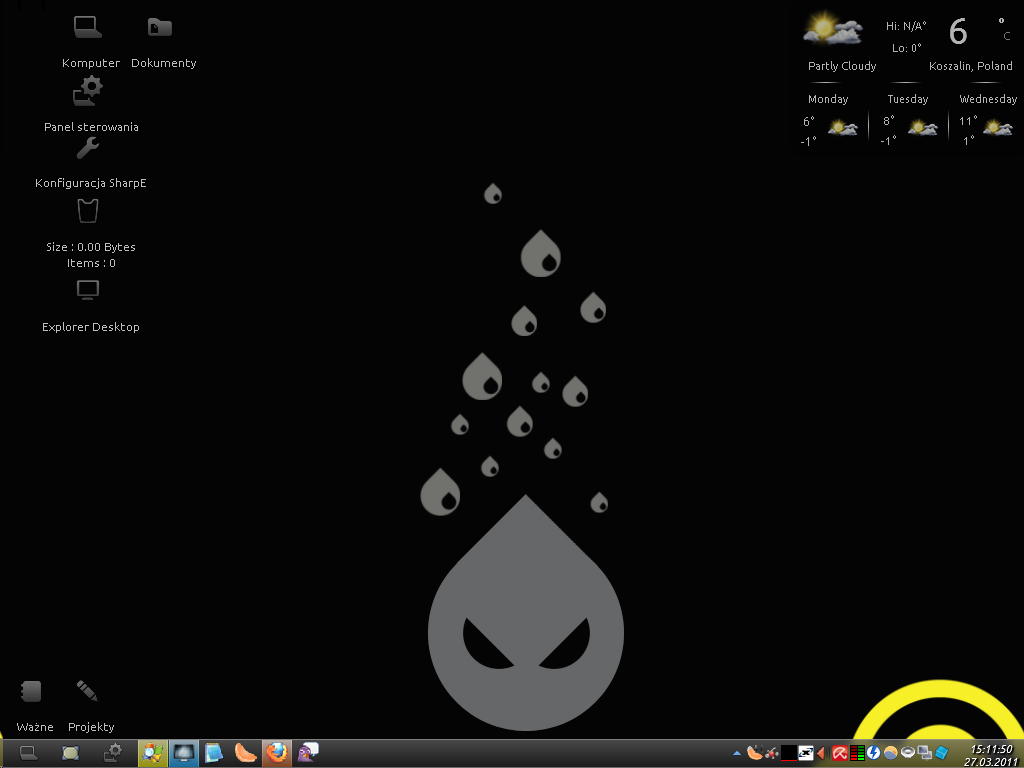Click the blue cube tray icon
This screenshot has height=768, width=1024.
[941, 753]
